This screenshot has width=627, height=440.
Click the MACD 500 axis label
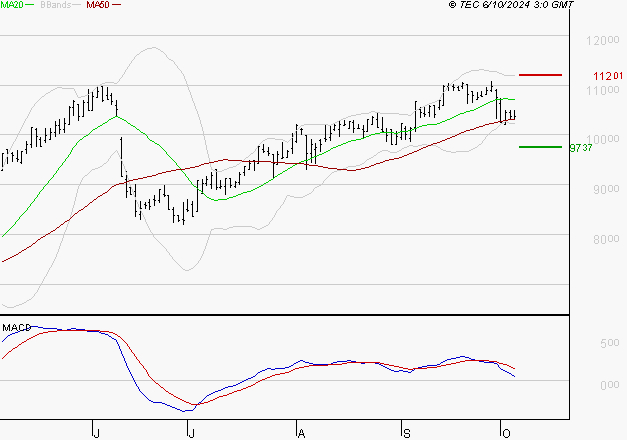click(609, 343)
